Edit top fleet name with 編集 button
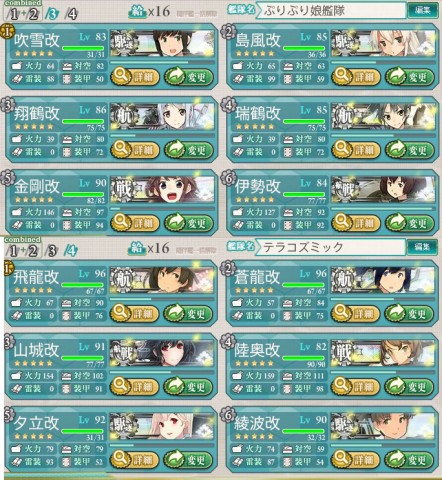 [423, 10]
